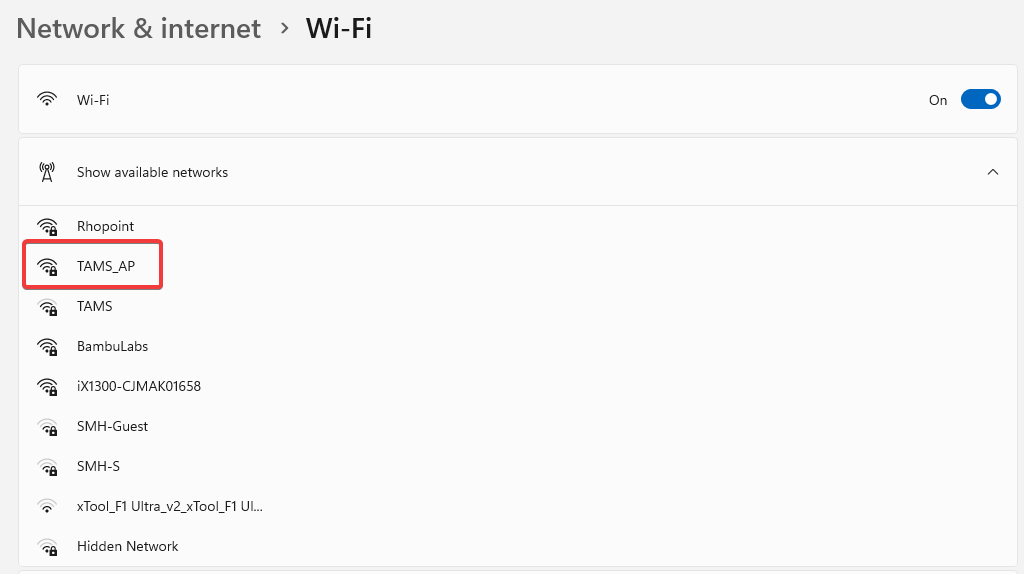Go back to Network & internet breadcrumb
1024x574 pixels.
pyautogui.click(x=138, y=28)
